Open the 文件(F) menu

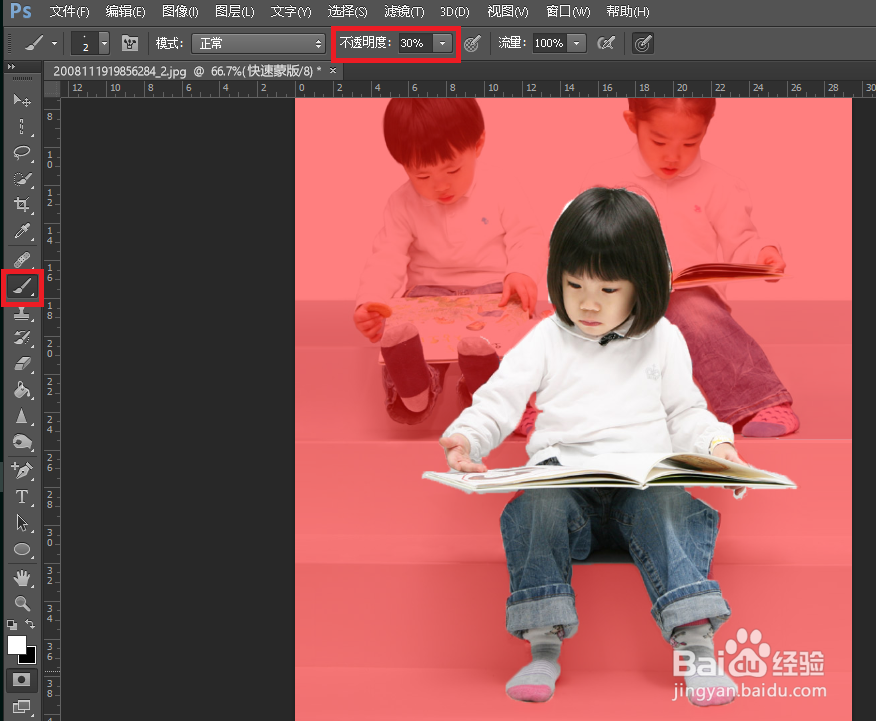click(69, 11)
